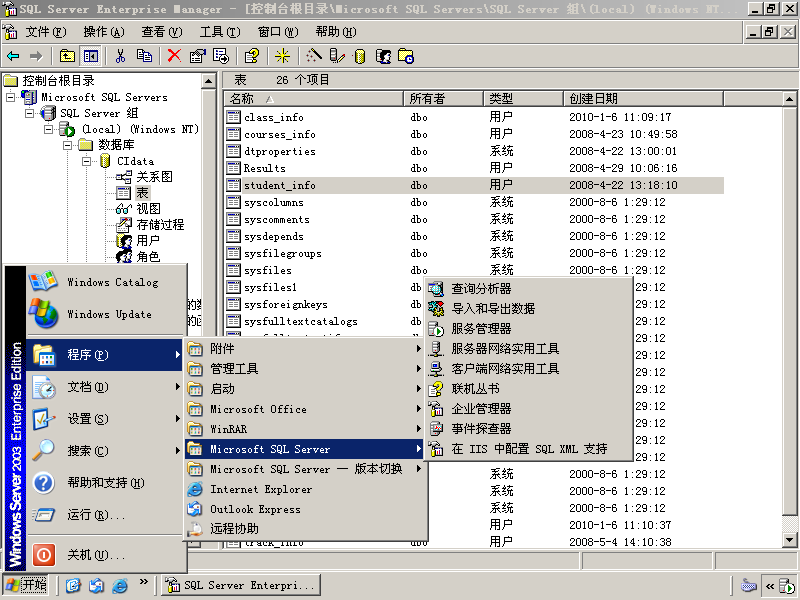Open 事件探查器 menu entry
800x600 pixels.
click(529, 429)
